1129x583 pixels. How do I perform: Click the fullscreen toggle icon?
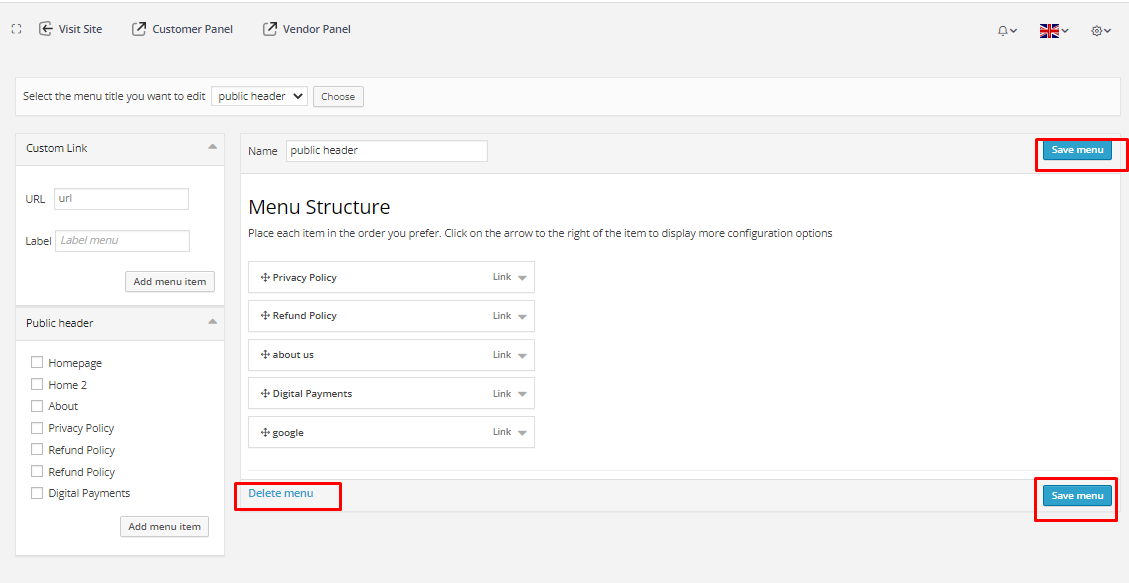tap(16, 30)
